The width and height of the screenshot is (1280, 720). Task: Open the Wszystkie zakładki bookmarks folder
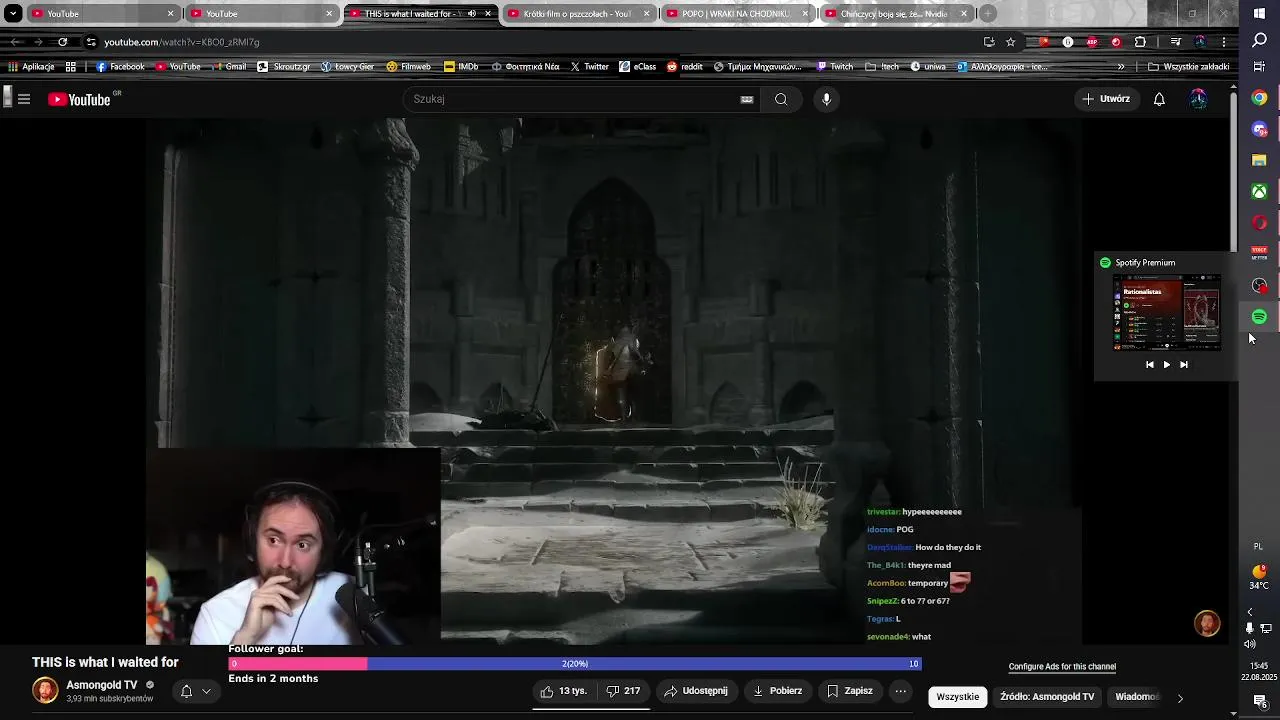[x=1189, y=67]
